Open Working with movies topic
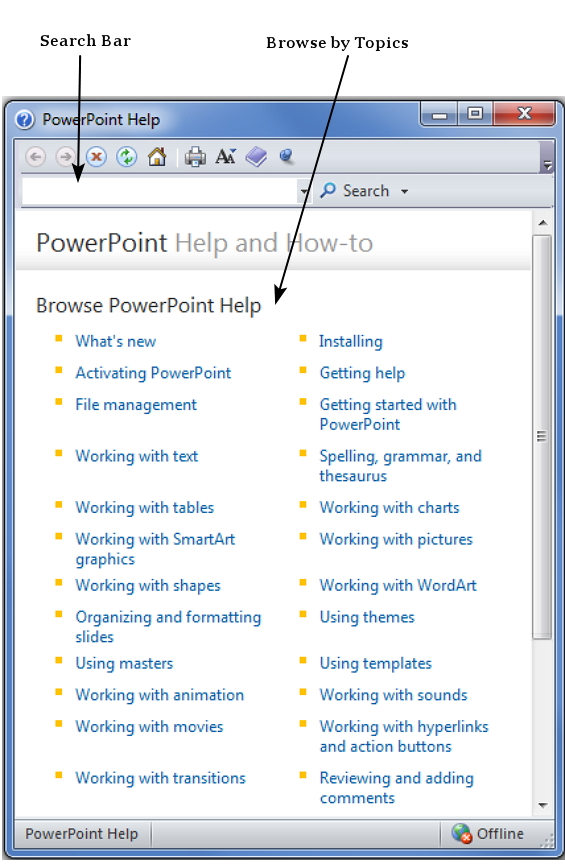This screenshot has width=565, height=866. click(x=149, y=726)
